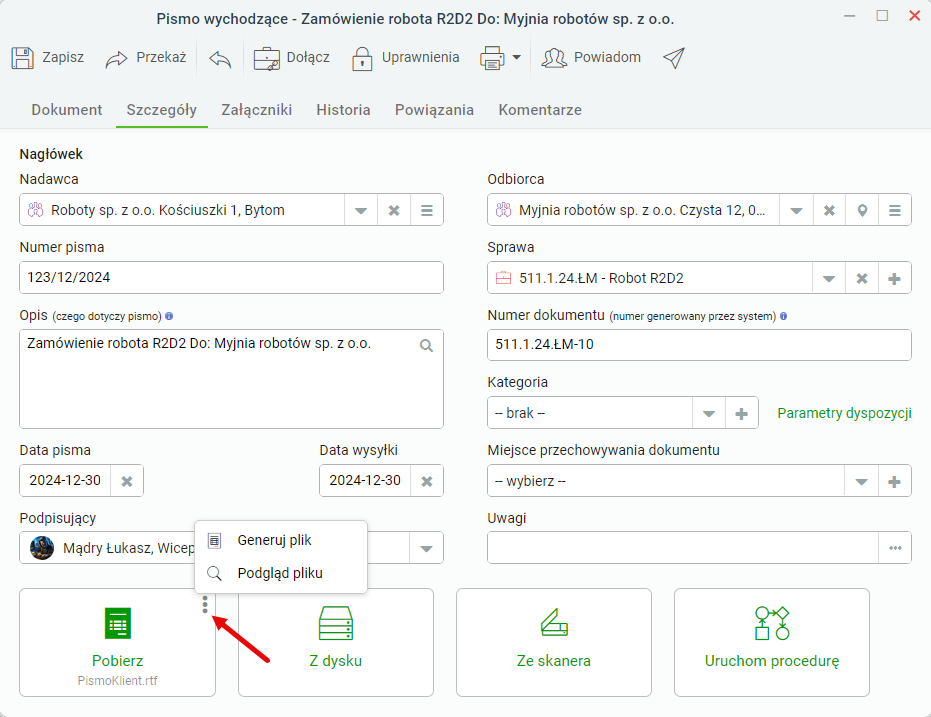This screenshot has height=717, width=931.
Task: Expand the Sprawa dropdown
Action: (x=829, y=278)
